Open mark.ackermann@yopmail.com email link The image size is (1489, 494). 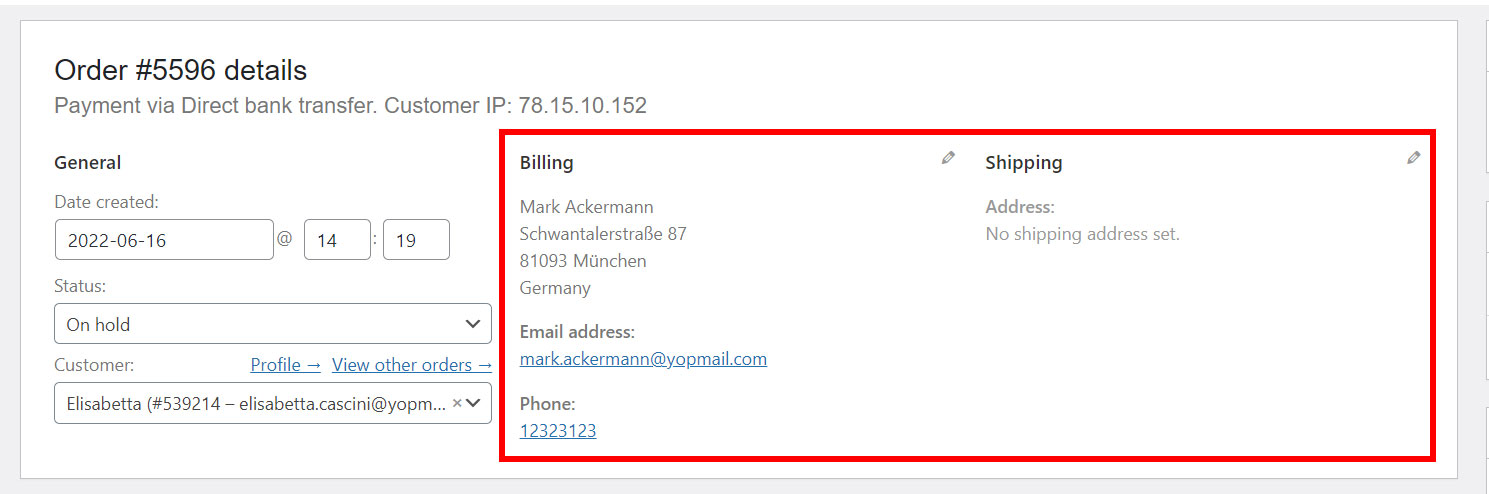(643, 359)
